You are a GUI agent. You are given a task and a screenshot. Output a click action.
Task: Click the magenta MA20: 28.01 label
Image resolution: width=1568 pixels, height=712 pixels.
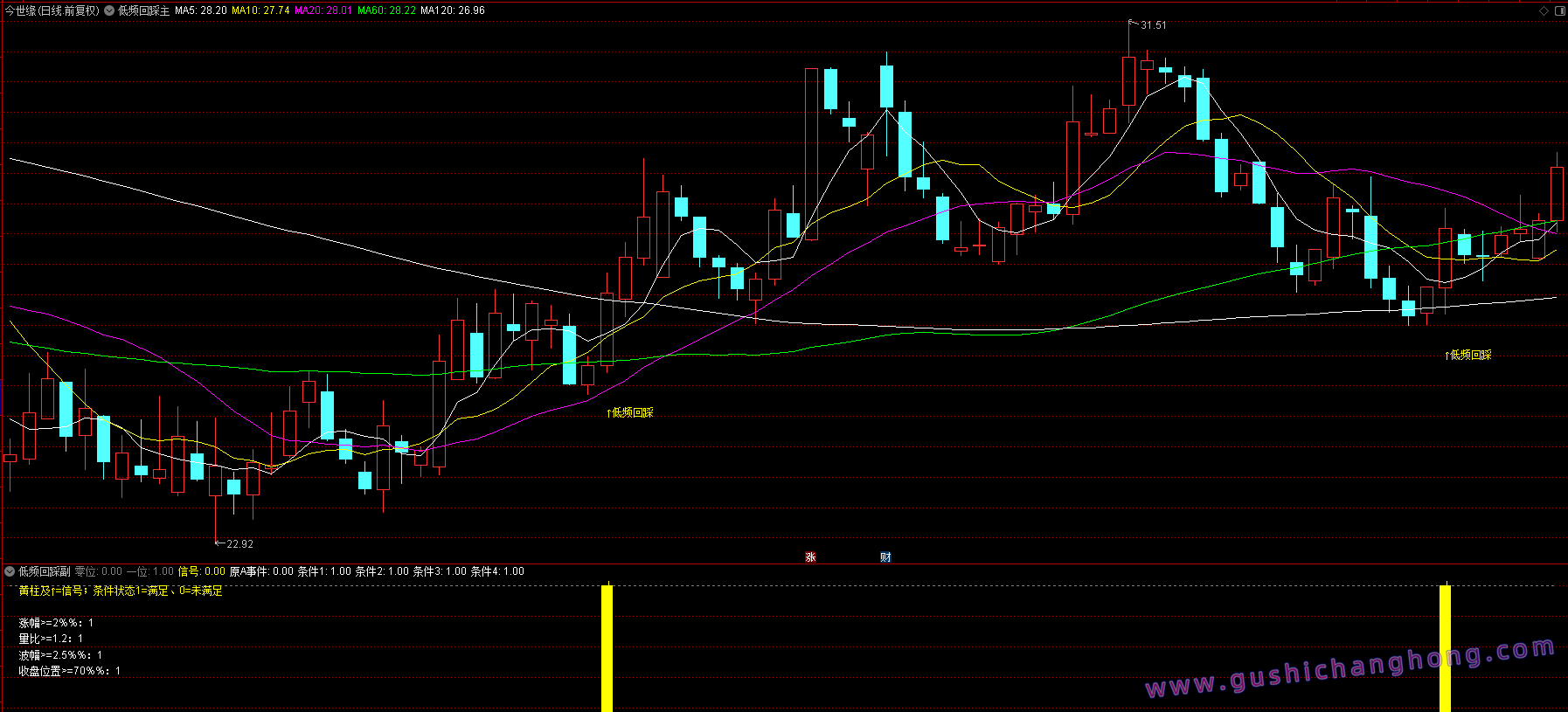tap(323, 10)
